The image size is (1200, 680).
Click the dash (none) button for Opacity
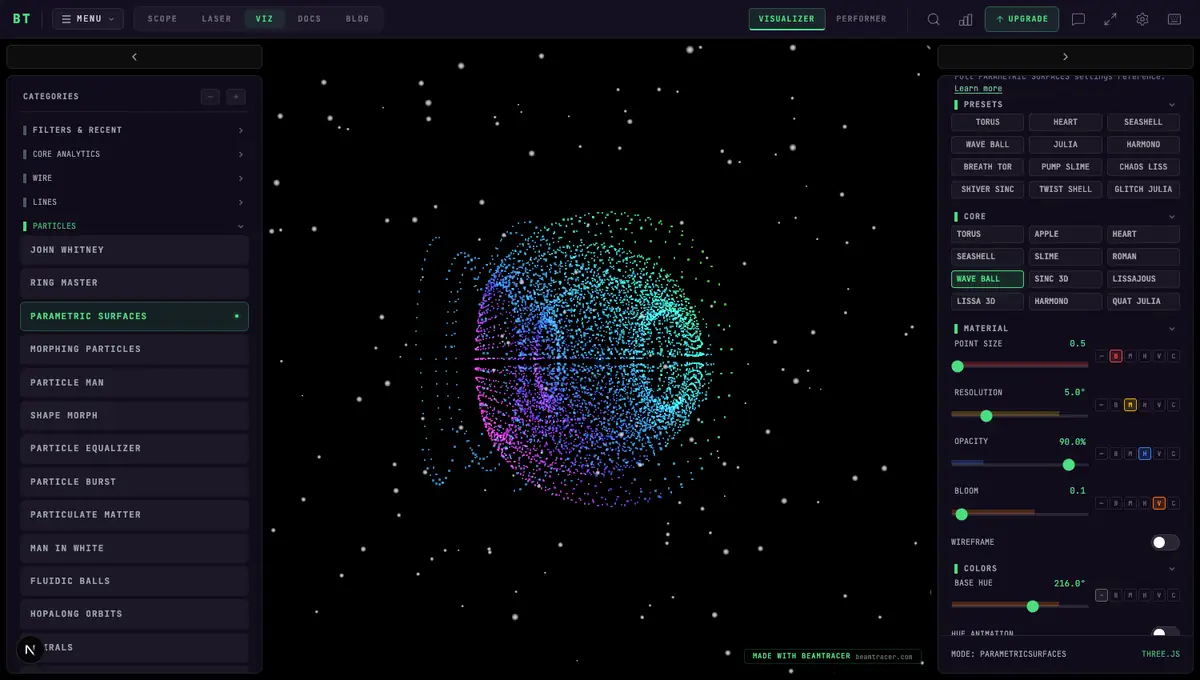pos(1101,454)
